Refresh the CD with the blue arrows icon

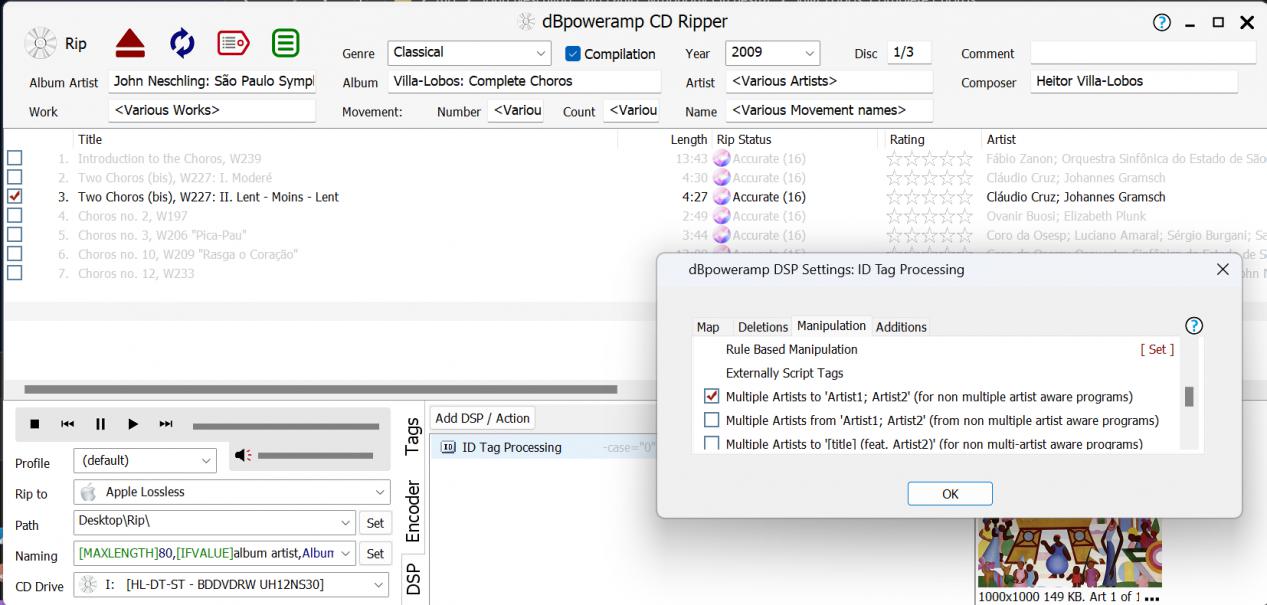coord(182,43)
